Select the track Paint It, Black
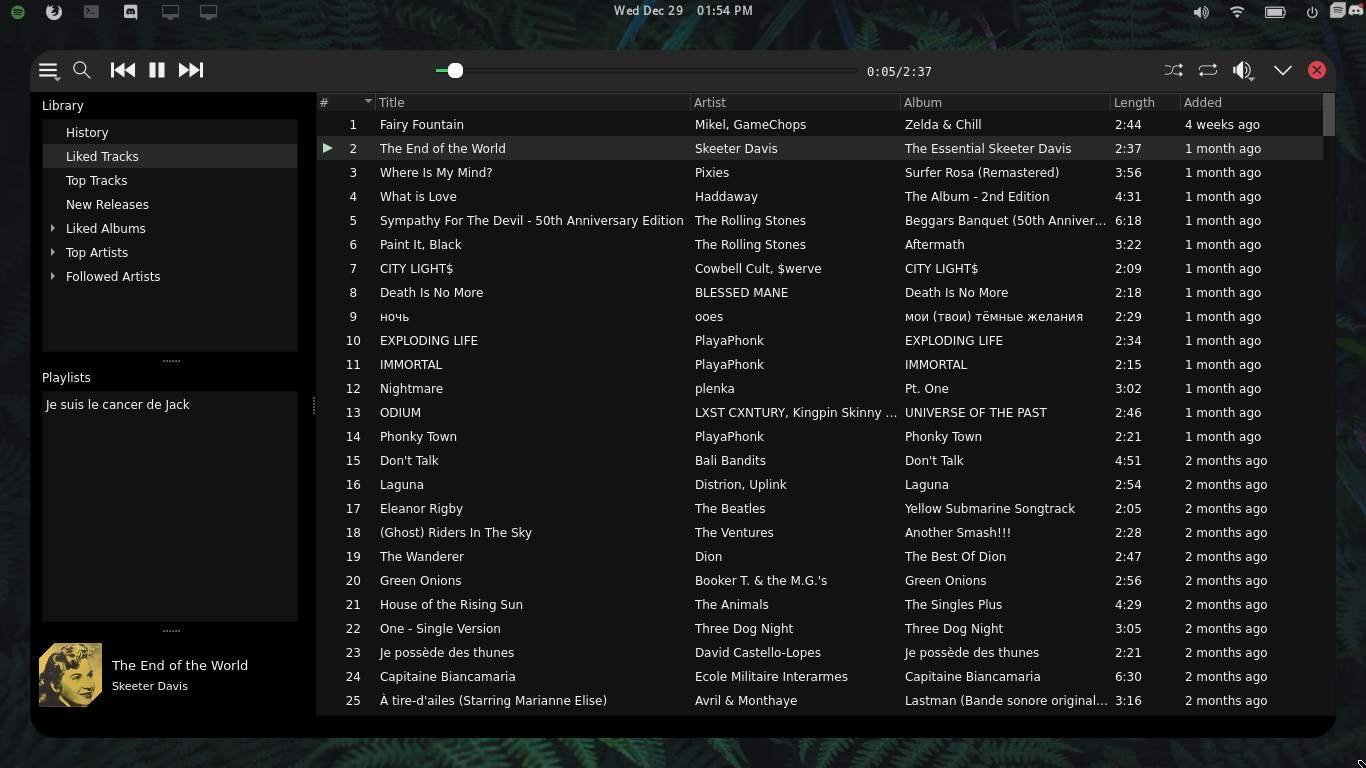This screenshot has height=768, width=1366. coord(421,245)
